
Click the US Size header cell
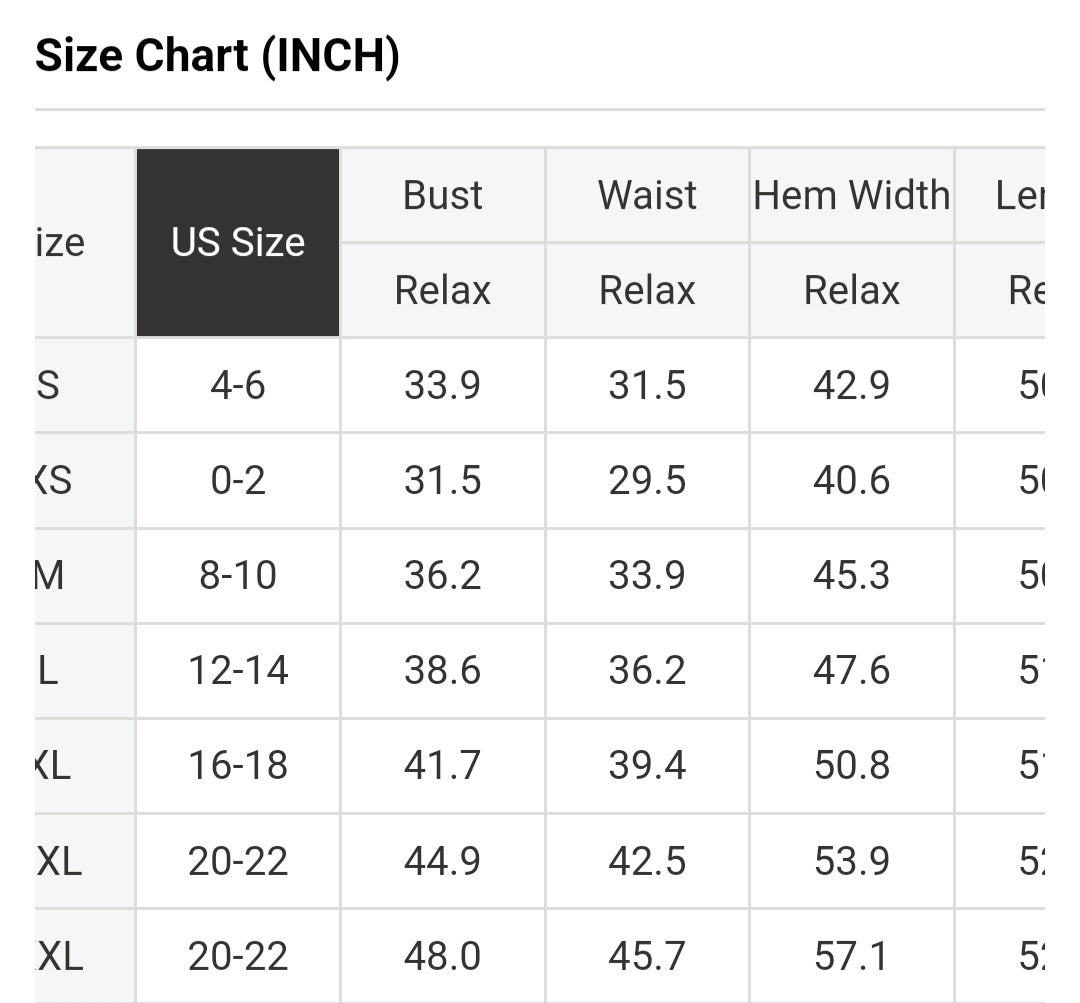coord(238,243)
